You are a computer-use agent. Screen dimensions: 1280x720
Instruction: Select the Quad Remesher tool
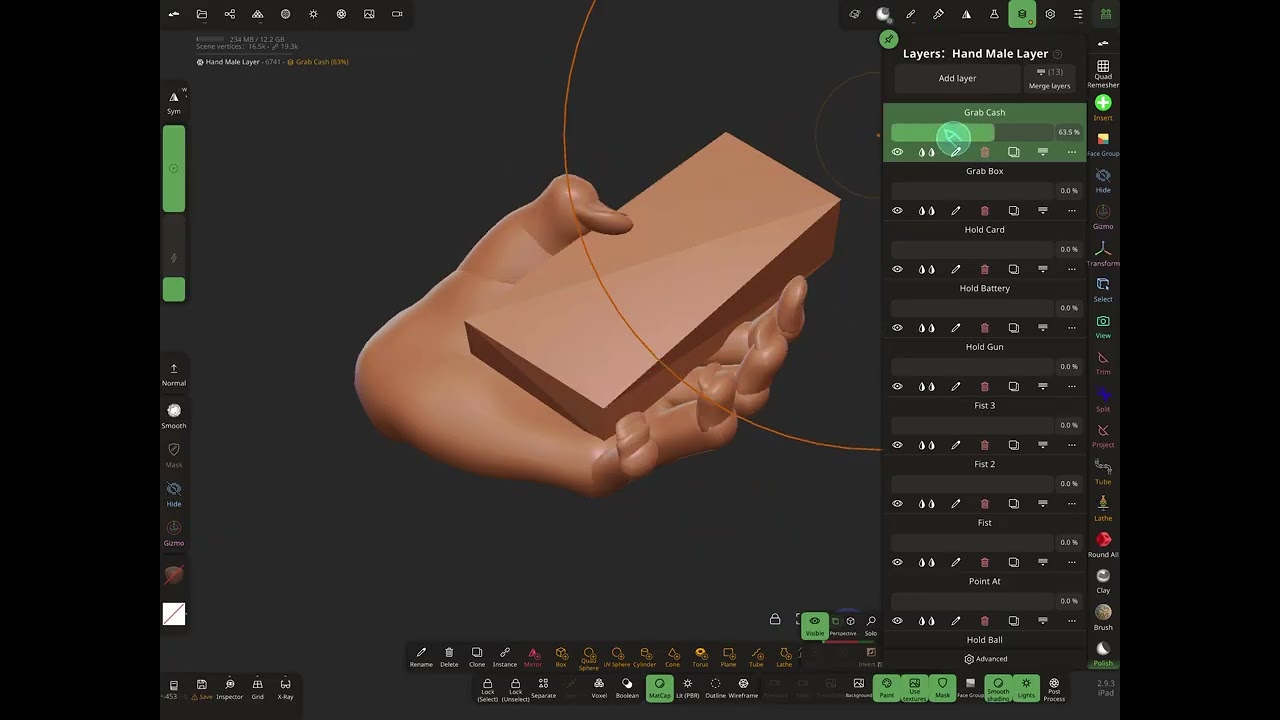(x=1103, y=72)
